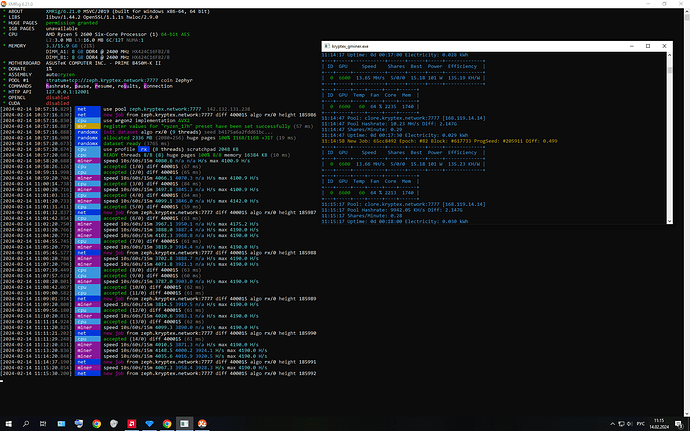The width and height of the screenshot is (690, 431).
Task: Click the 'permission granted' huge pages text
Action: [72, 23]
